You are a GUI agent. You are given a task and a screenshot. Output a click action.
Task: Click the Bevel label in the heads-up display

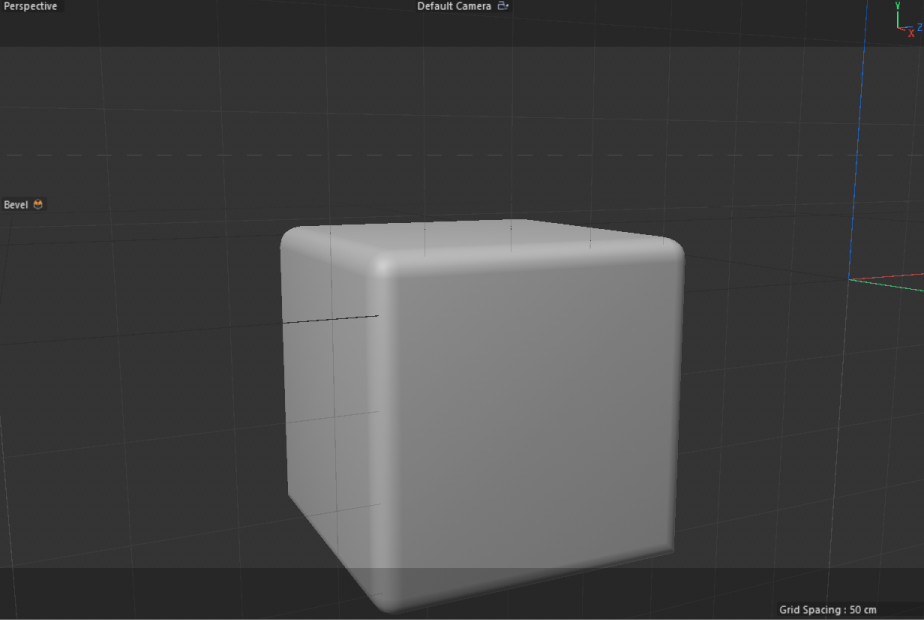tap(15, 204)
